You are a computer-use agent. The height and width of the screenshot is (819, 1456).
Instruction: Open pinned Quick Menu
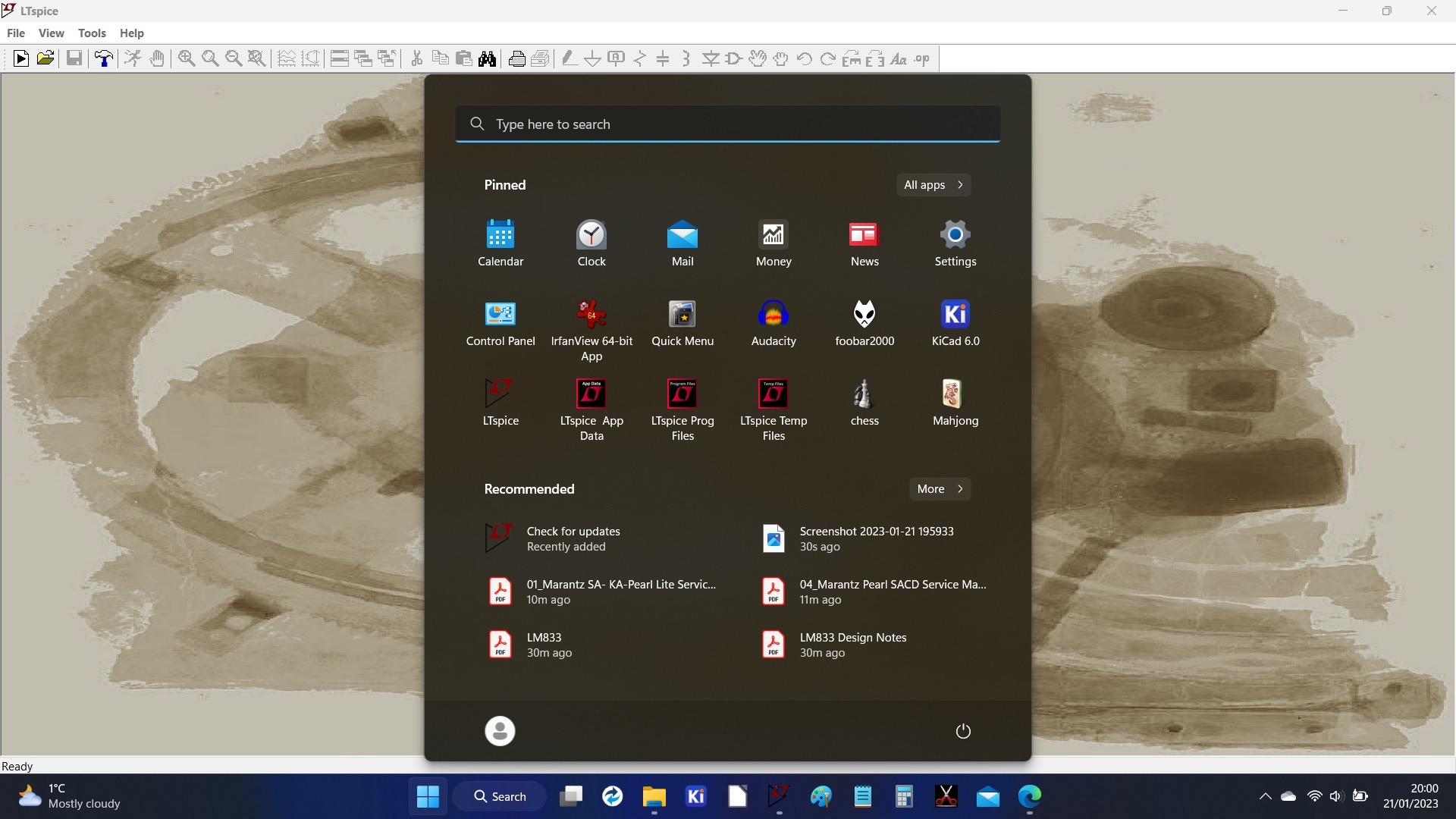[x=682, y=323]
